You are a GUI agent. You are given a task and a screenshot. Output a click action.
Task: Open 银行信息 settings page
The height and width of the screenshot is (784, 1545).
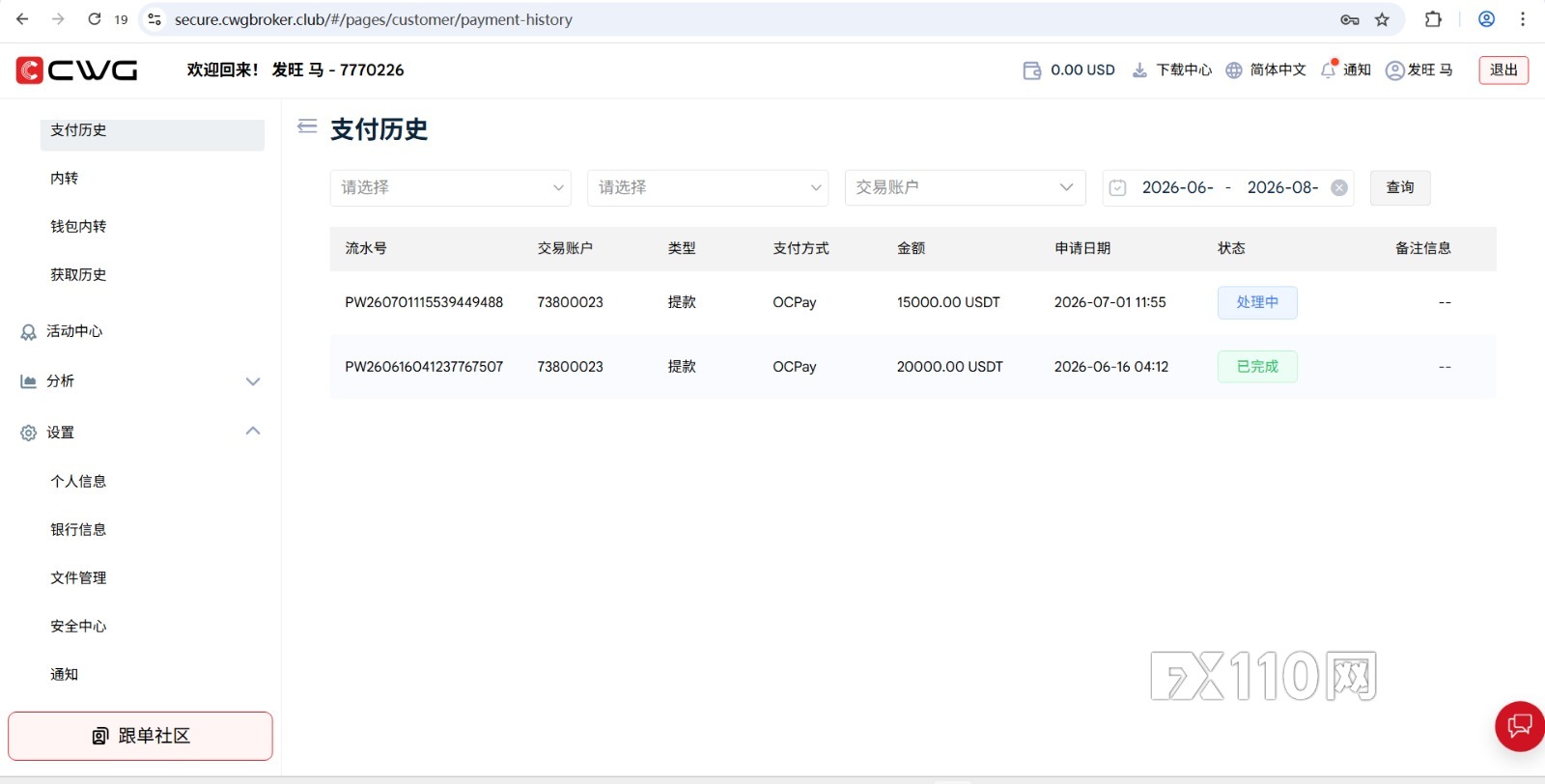(x=78, y=529)
